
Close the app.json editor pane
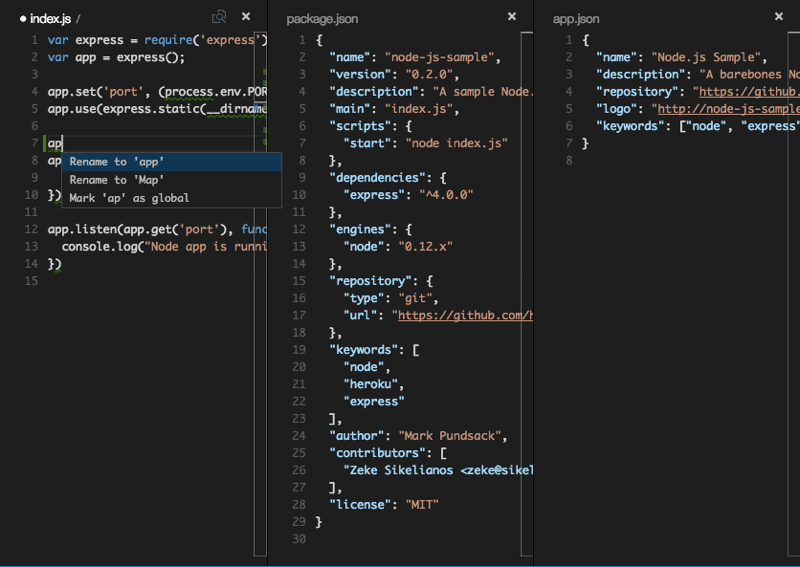tap(779, 17)
